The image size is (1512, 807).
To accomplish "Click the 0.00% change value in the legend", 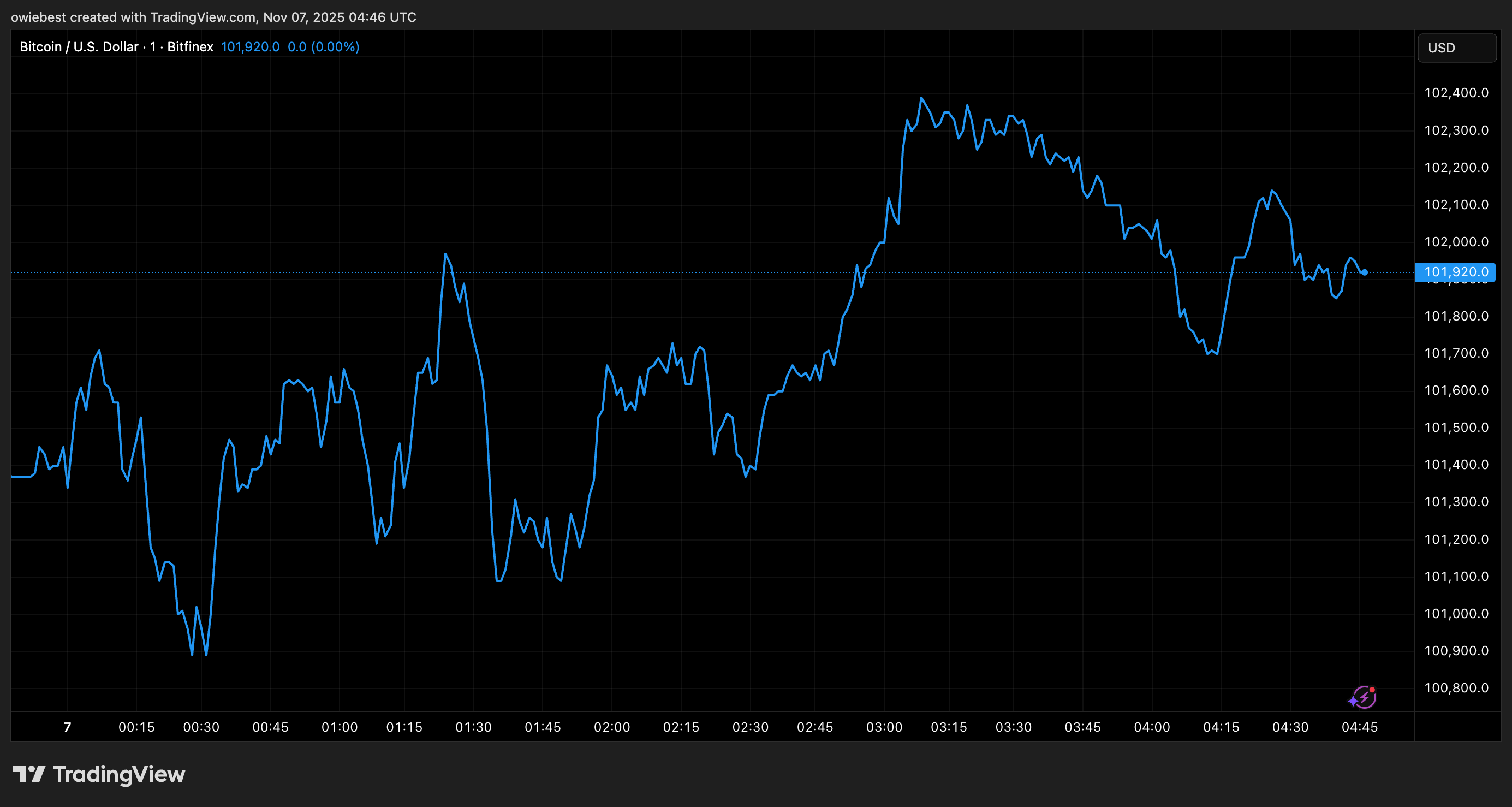I will pyautogui.click(x=336, y=46).
